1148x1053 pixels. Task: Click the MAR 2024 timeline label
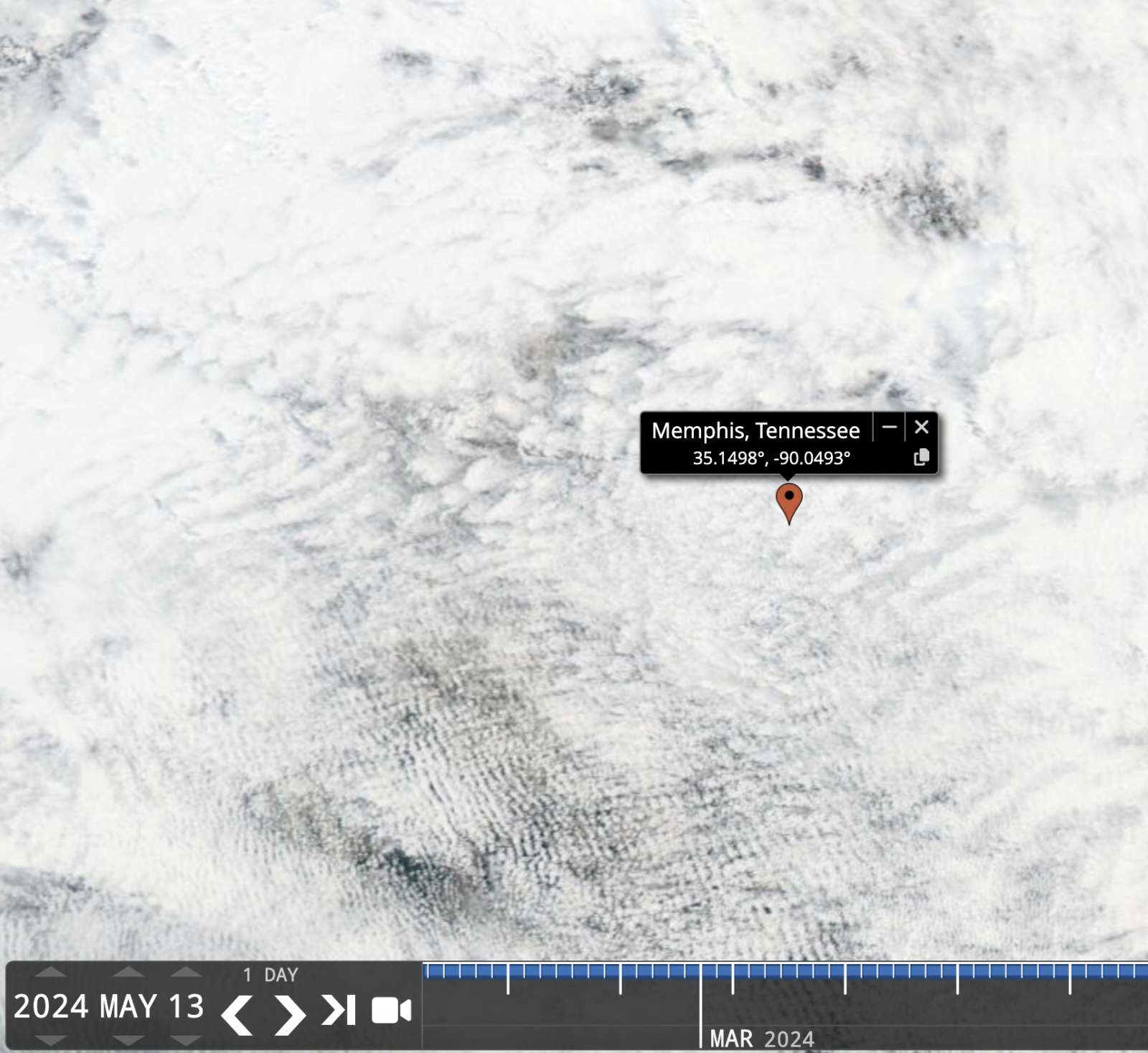tap(762, 1039)
